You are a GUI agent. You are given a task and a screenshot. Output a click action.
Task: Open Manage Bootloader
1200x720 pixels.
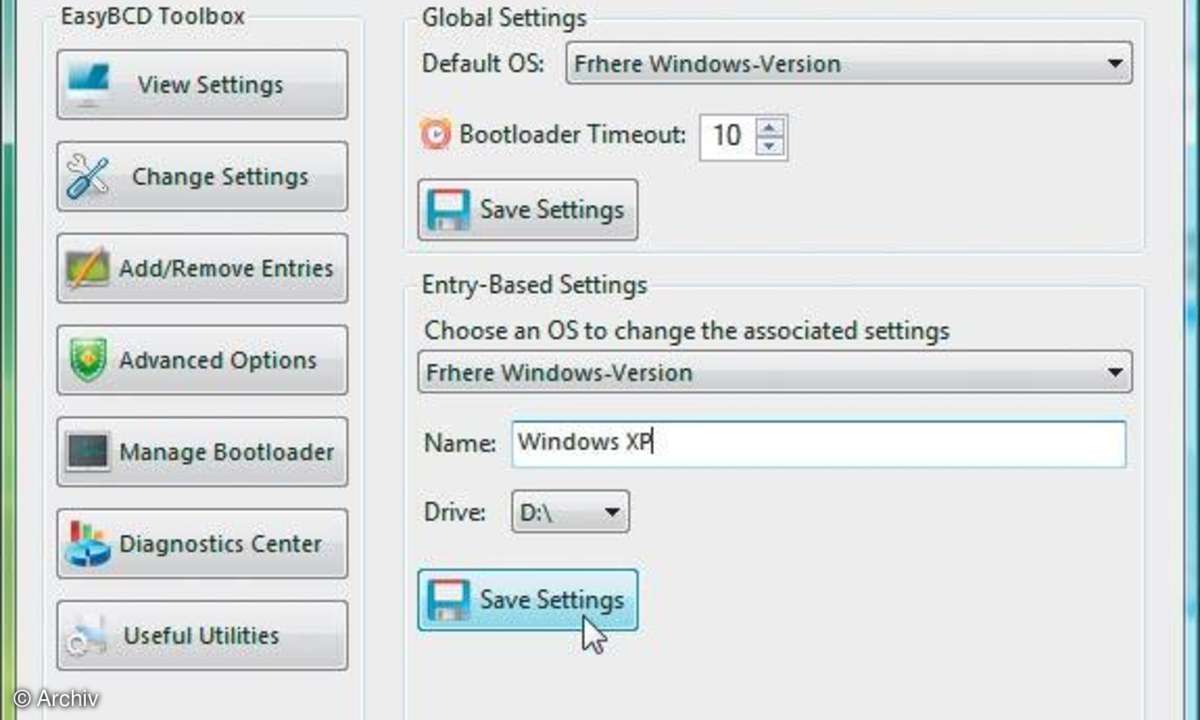[x=202, y=453]
